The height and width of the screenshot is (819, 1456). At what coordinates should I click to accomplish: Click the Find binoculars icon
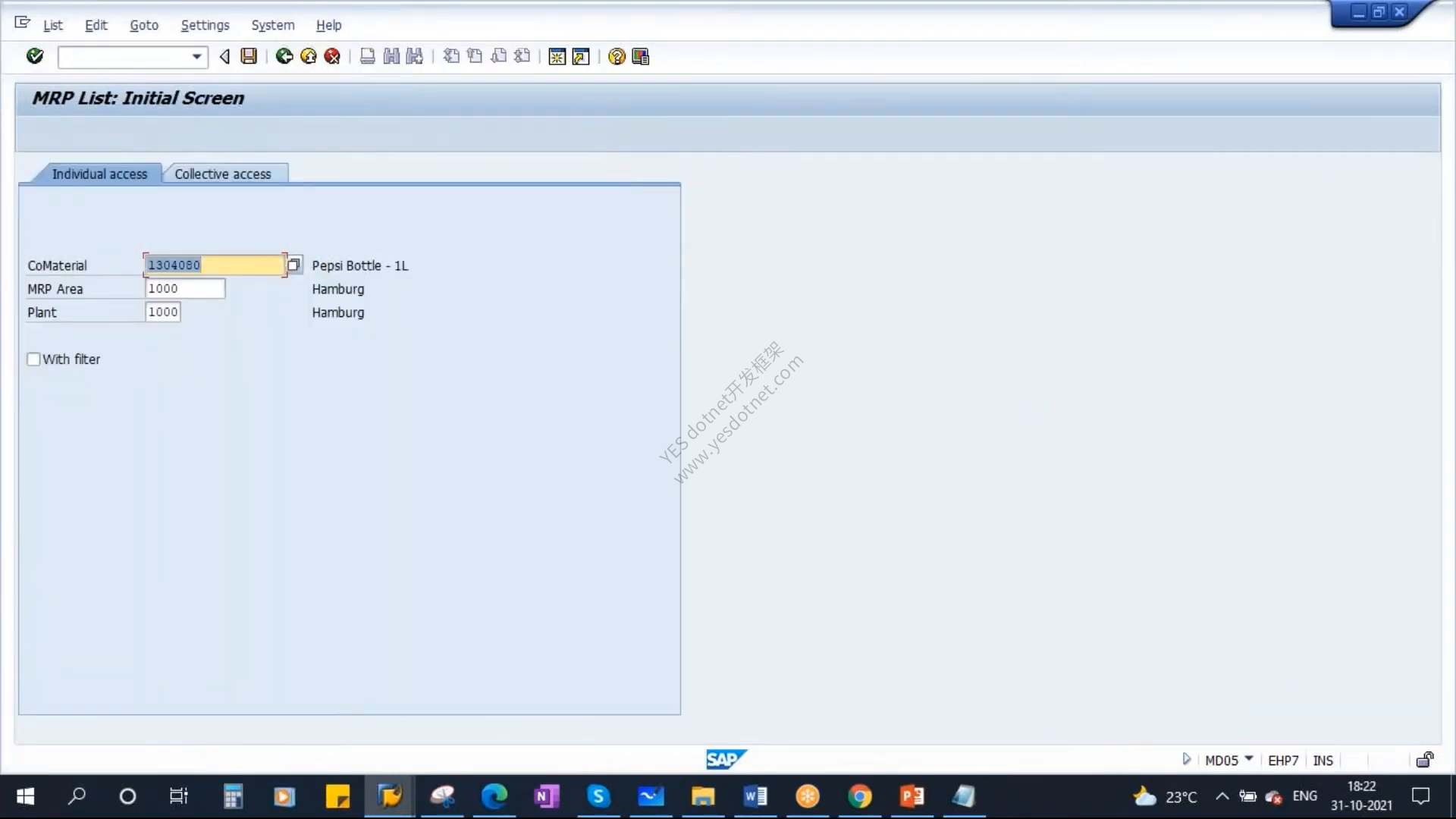(x=391, y=56)
